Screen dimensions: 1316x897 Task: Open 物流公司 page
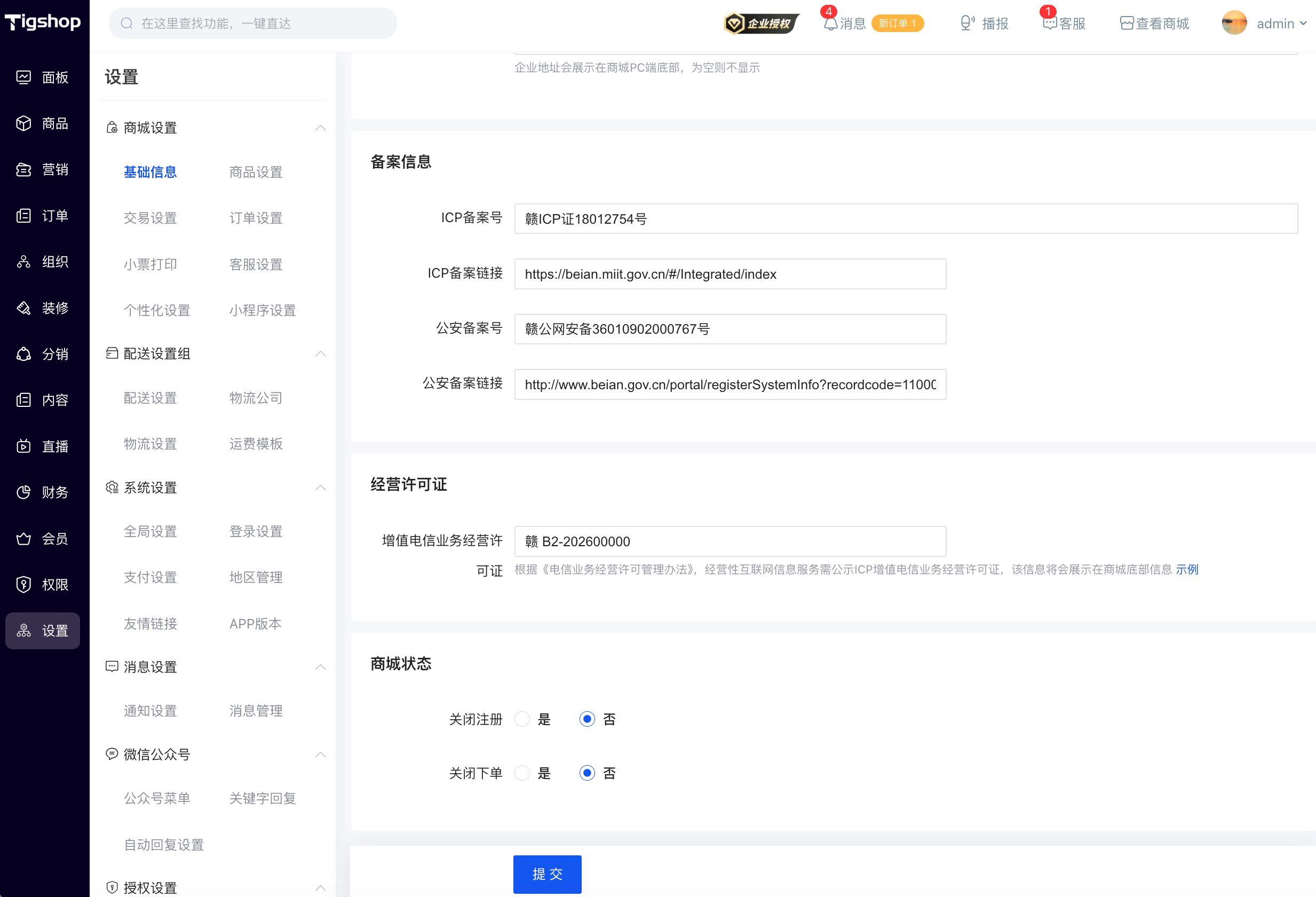pos(256,398)
